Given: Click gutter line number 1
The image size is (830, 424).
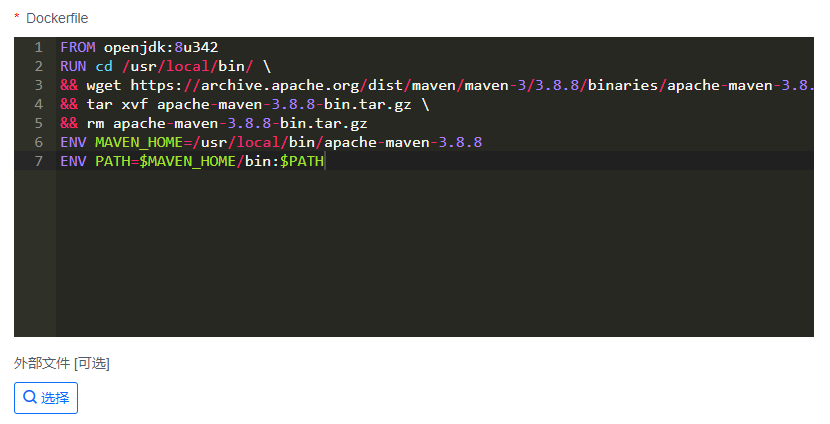Looking at the screenshot, I should point(39,47).
